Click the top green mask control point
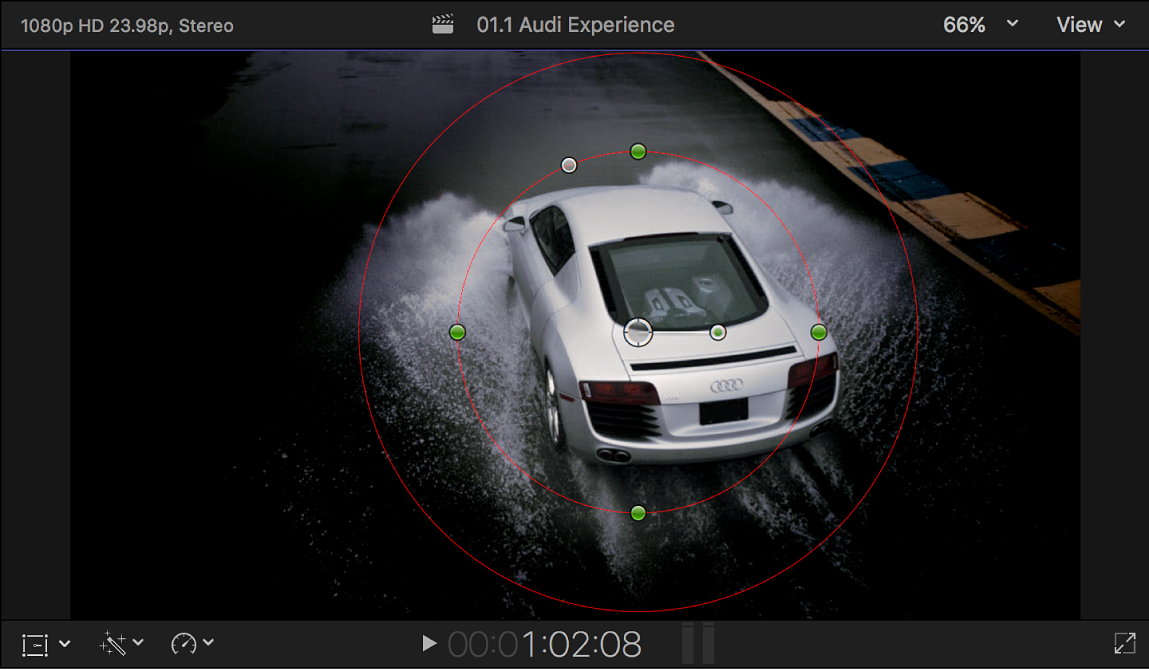The width and height of the screenshot is (1149, 670). click(638, 151)
